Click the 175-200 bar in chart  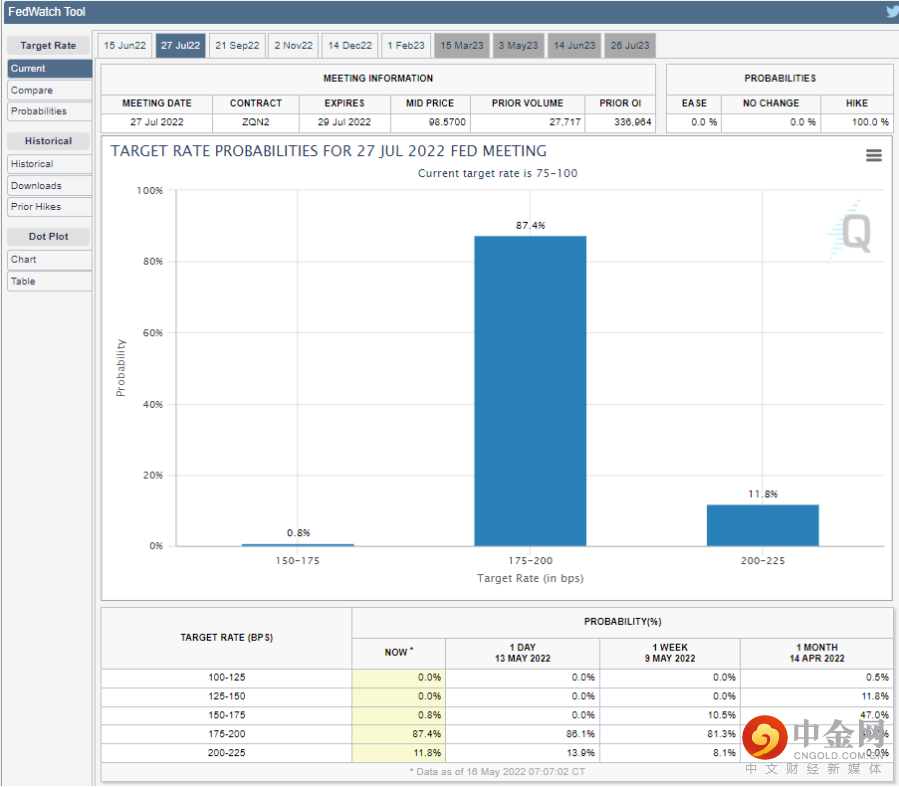pos(530,391)
